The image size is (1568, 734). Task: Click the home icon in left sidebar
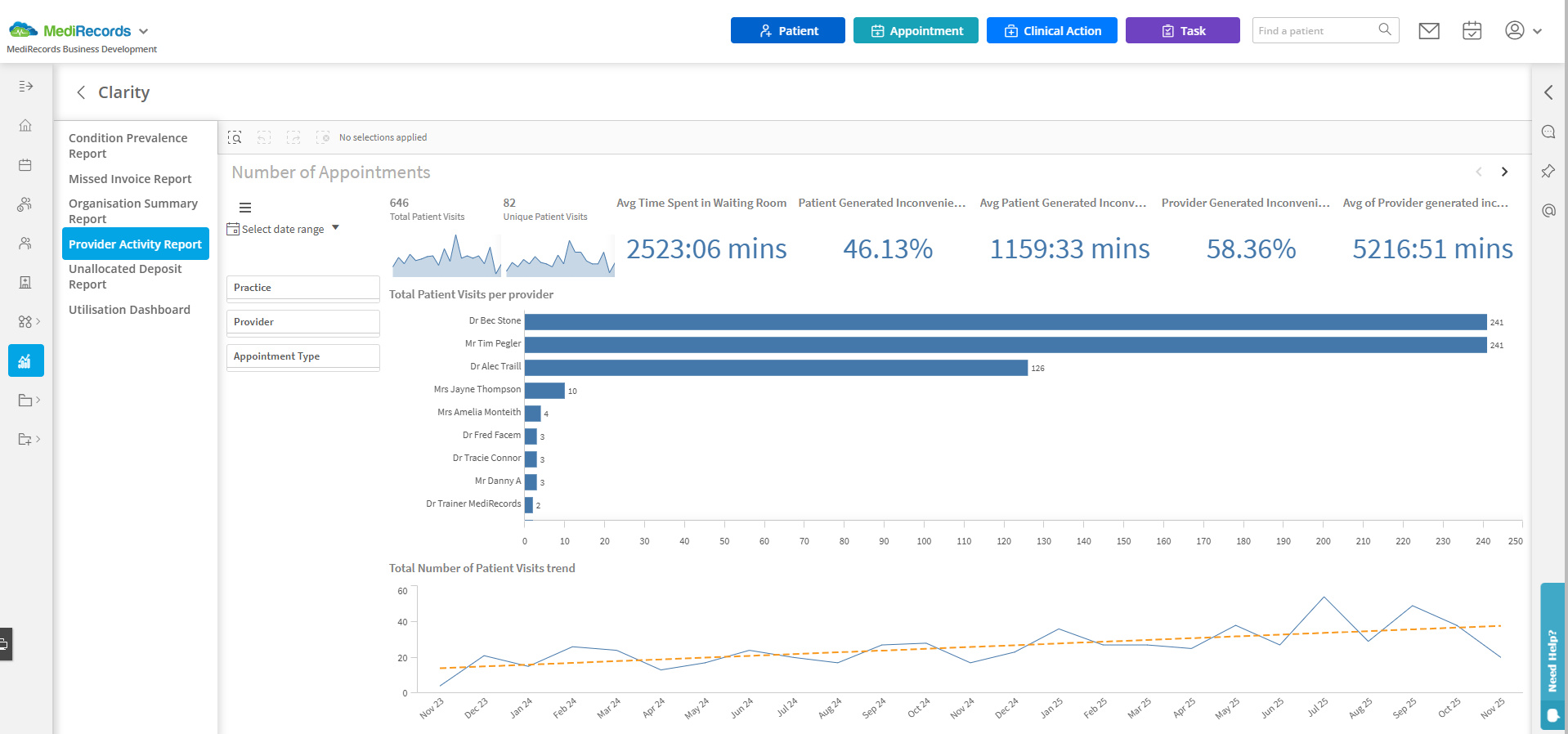[x=25, y=126]
